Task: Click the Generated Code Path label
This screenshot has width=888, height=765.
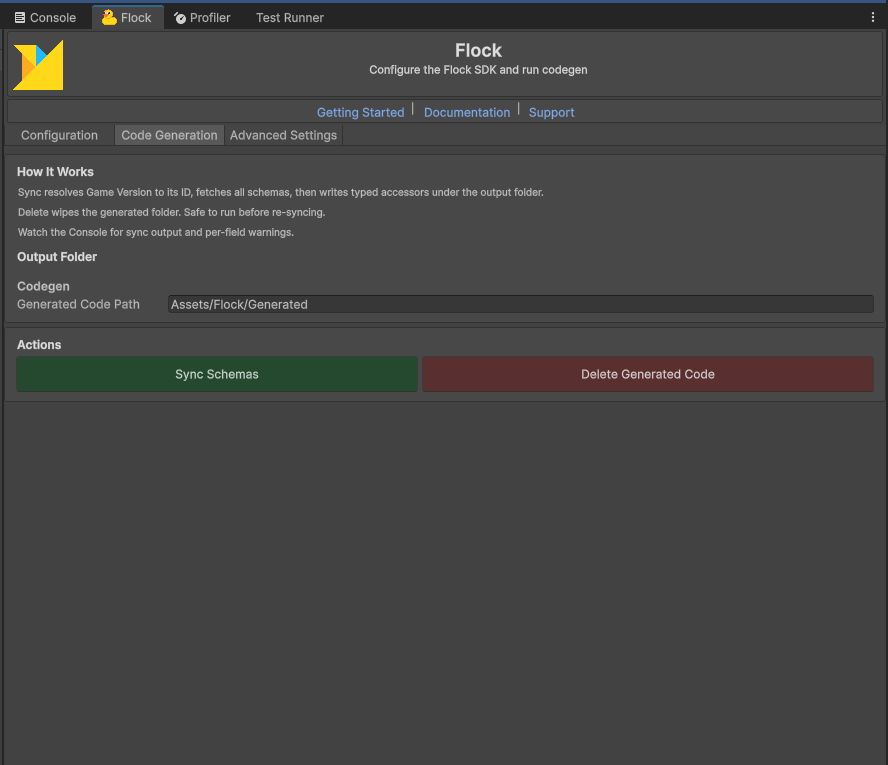Action: click(x=78, y=304)
